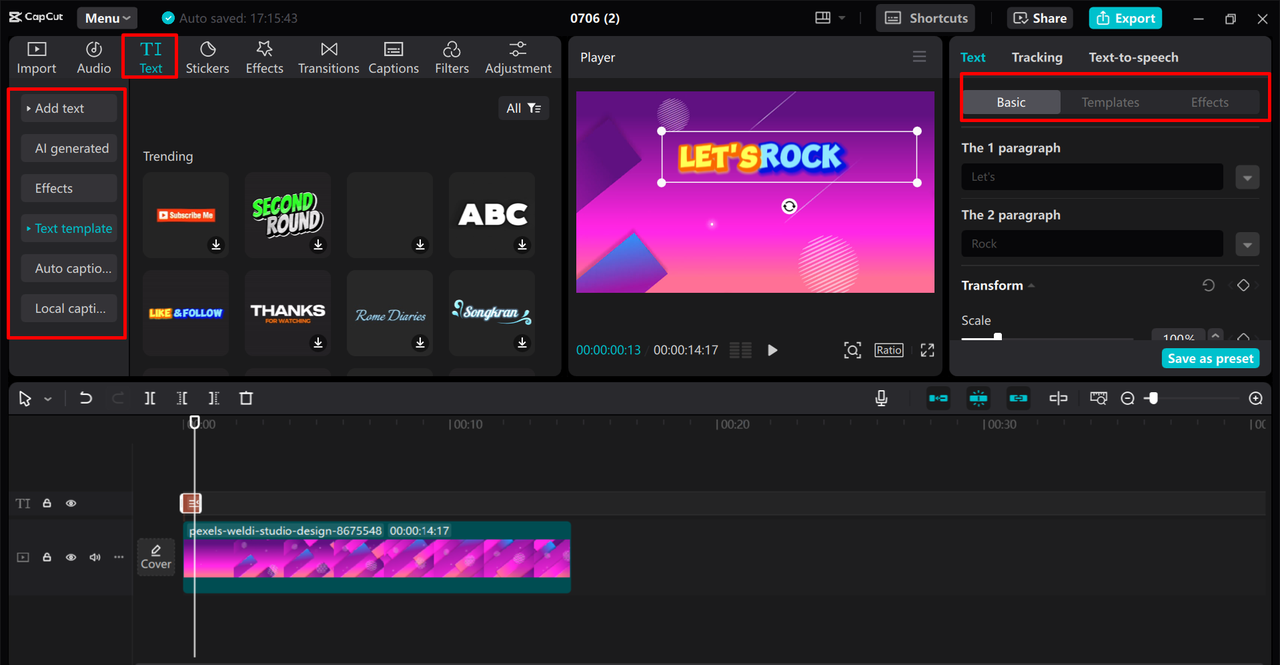Click Save as preset
1280x665 pixels.
coord(1210,359)
